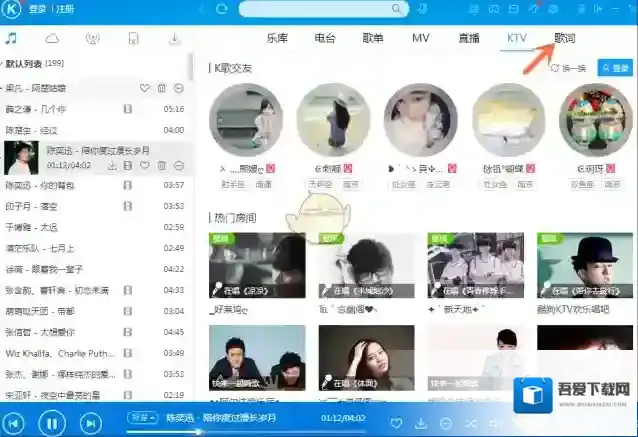
Task: Delete the playing 陈奕迅 song from list
Action: 162,166
